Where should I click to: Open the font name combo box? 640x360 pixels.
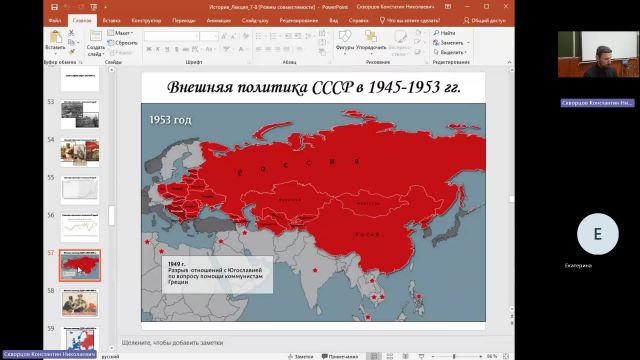pos(171,36)
